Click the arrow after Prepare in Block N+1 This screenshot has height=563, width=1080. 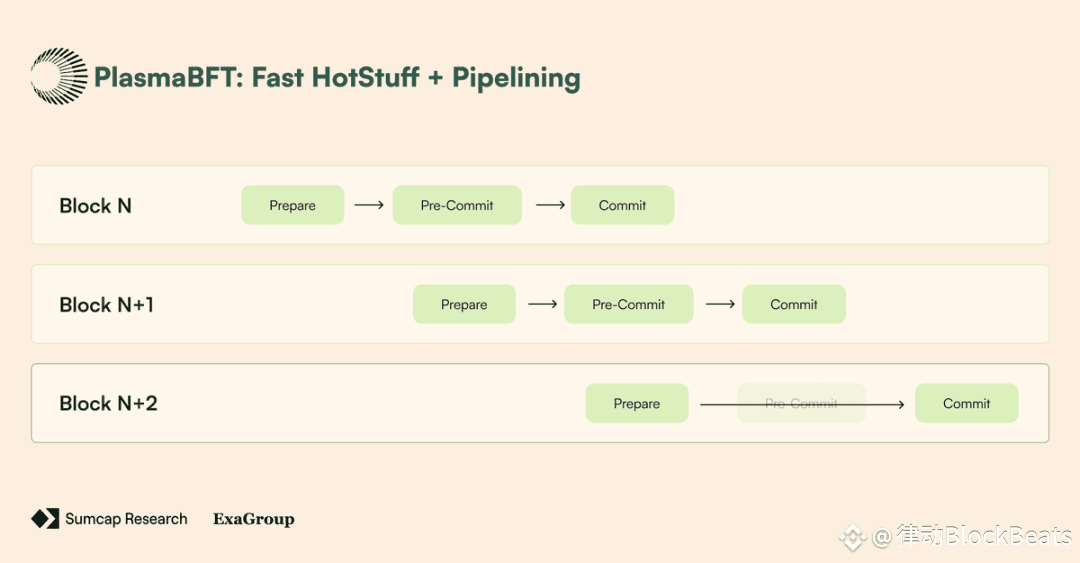[543, 304]
